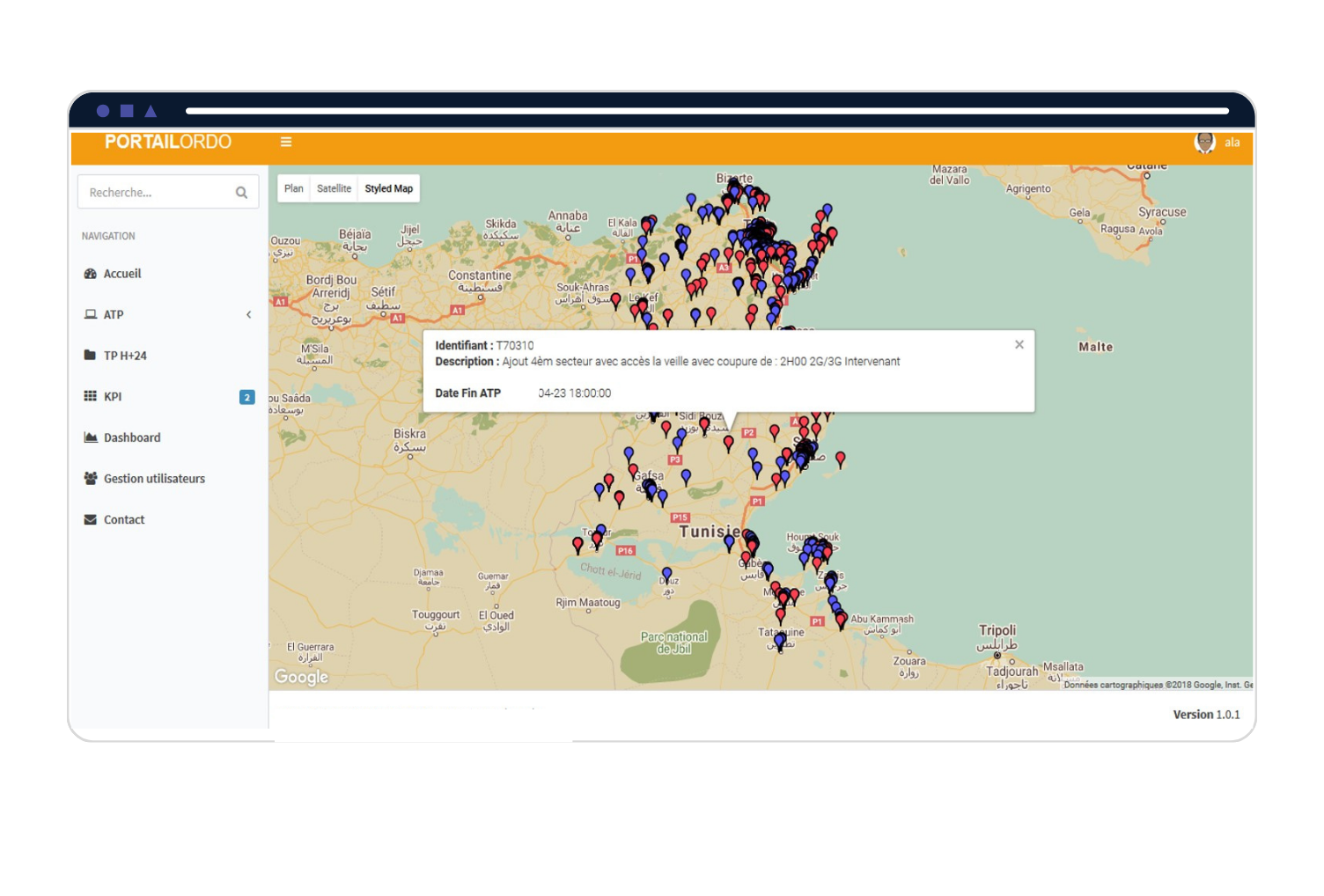Click the Google logo on map
The image size is (1324, 896).
(x=301, y=676)
